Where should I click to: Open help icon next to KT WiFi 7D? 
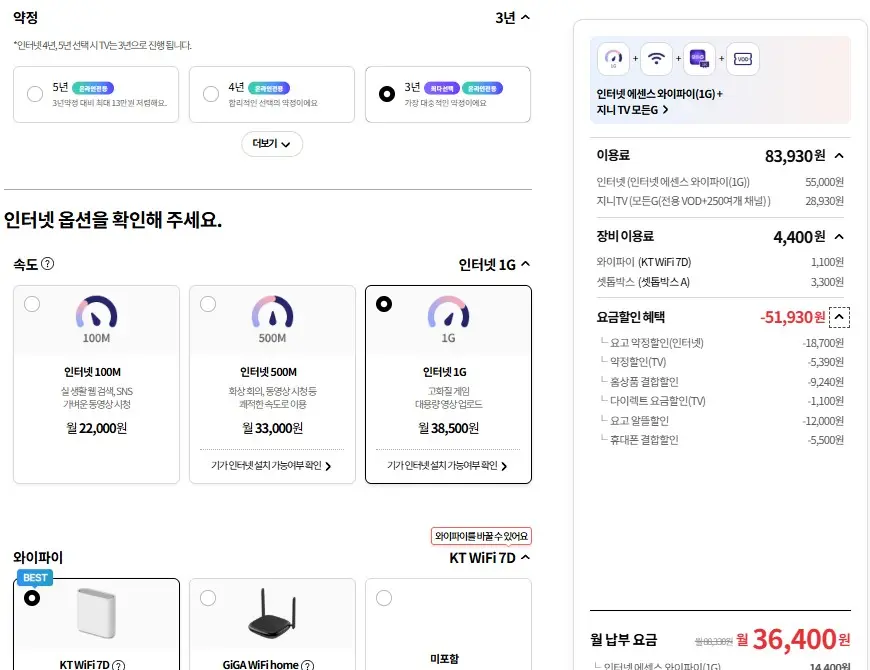click(x=118, y=665)
